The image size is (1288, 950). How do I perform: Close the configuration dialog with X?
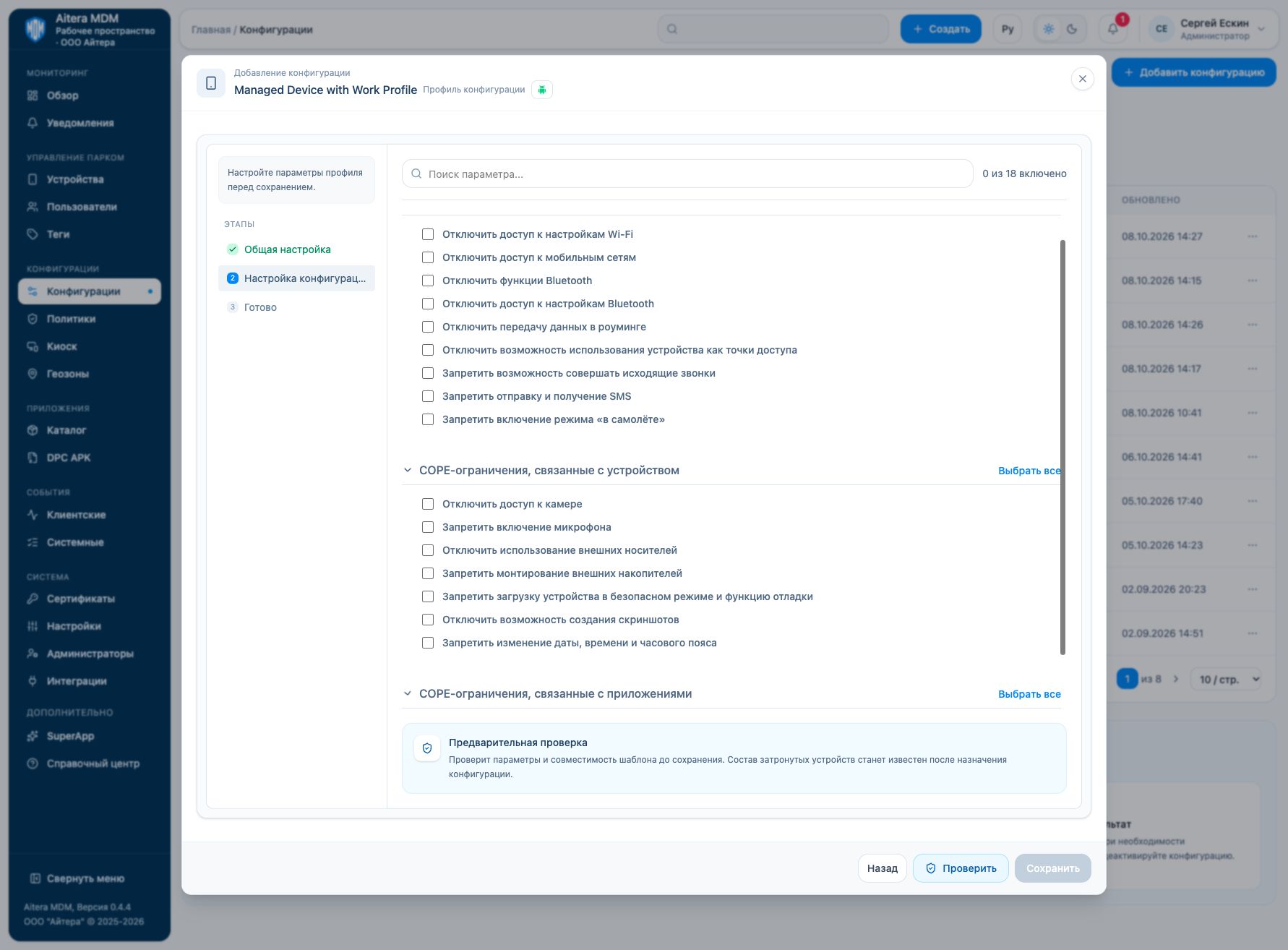click(x=1082, y=79)
